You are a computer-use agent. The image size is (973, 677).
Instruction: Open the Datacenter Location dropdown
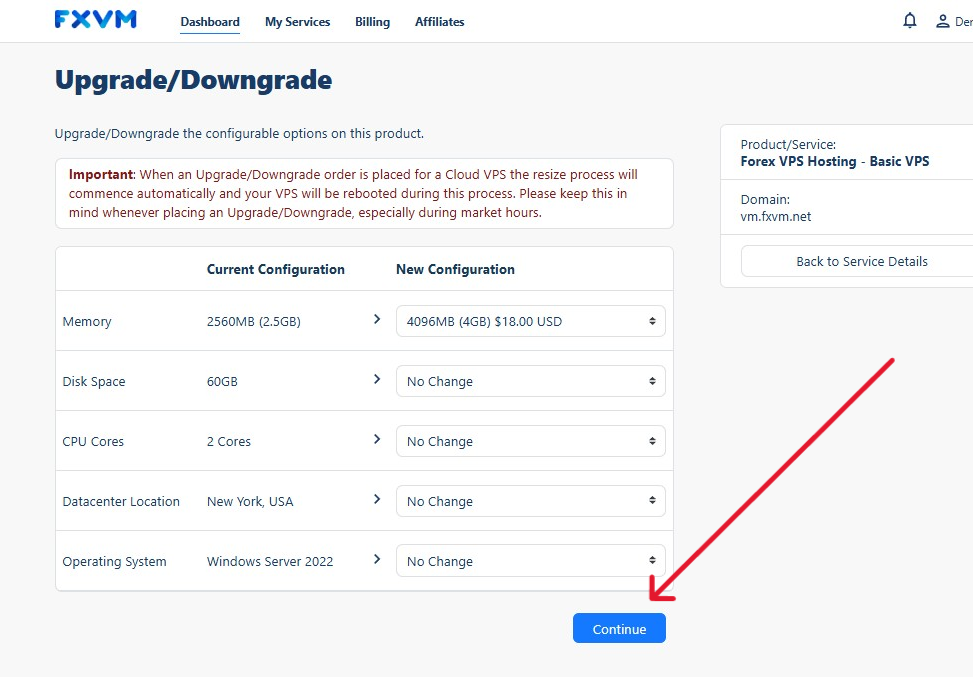pyautogui.click(x=530, y=502)
